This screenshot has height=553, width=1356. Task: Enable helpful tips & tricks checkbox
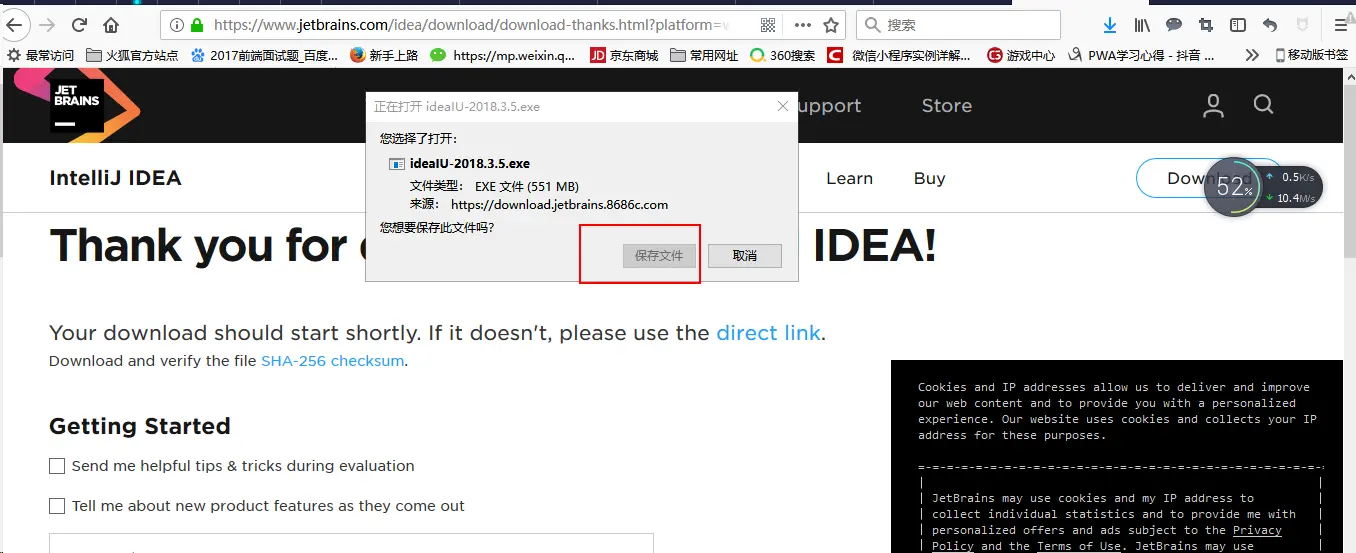57,466
